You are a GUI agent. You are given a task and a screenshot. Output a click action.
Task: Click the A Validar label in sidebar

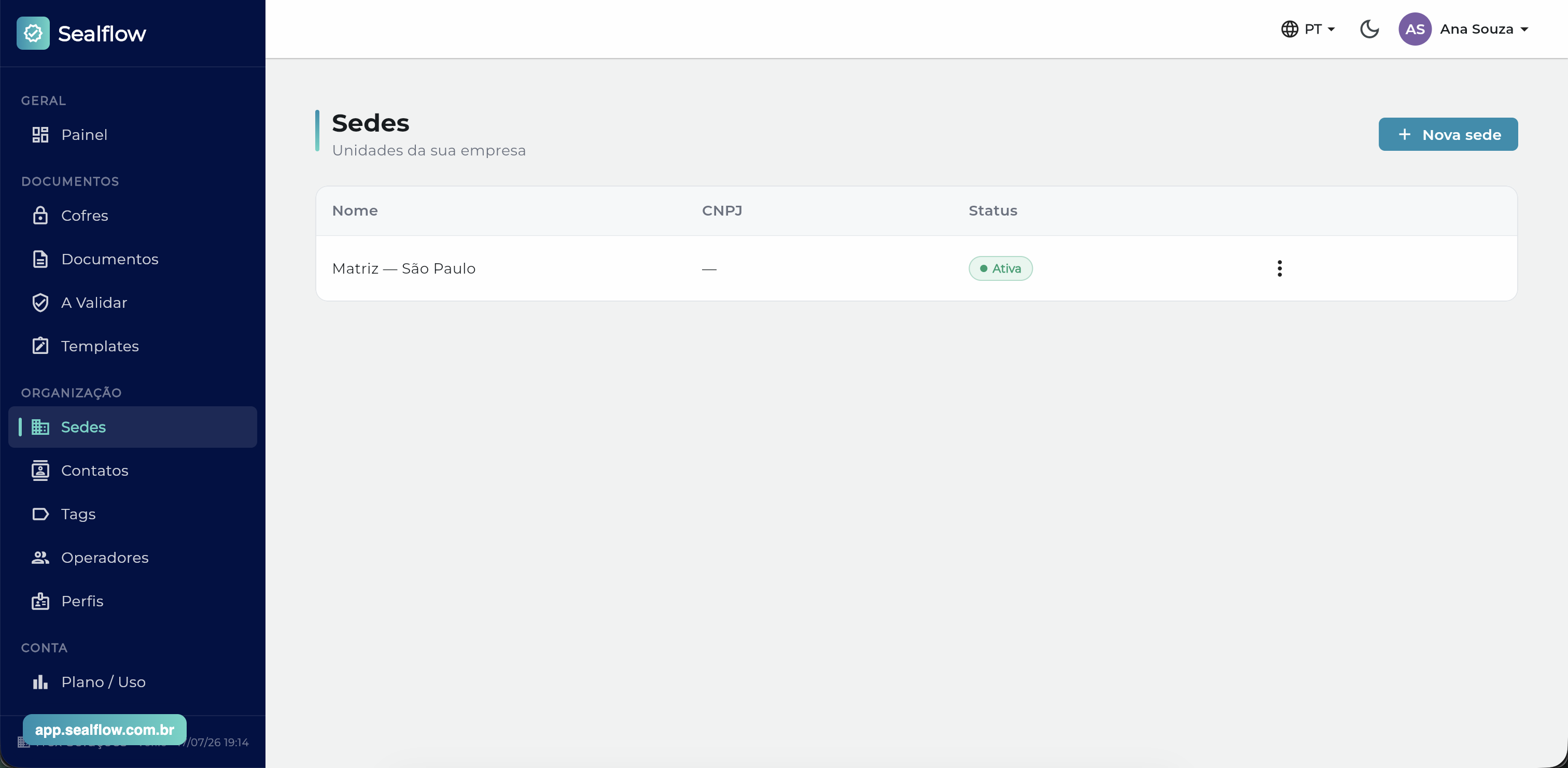tap(94, 303)
